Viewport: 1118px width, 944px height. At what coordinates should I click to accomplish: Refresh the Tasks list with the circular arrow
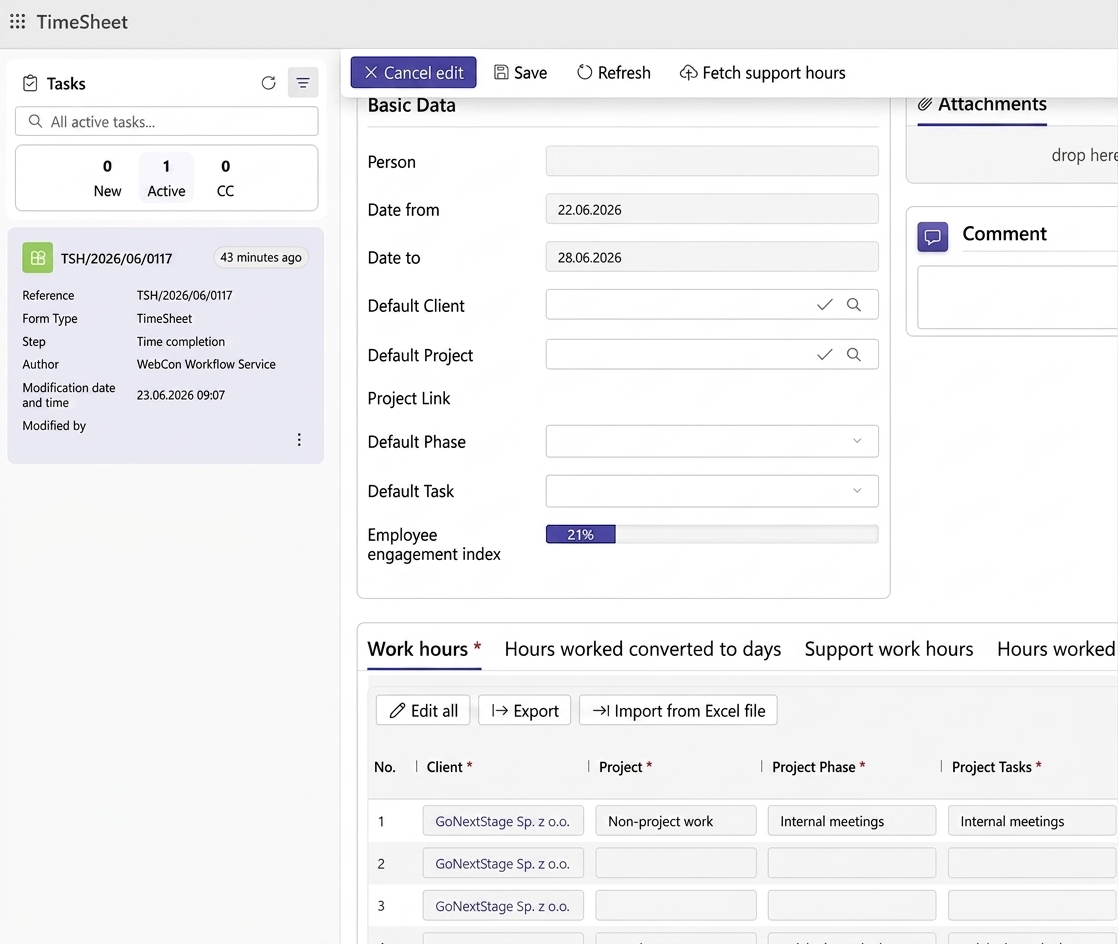[268, 83]
